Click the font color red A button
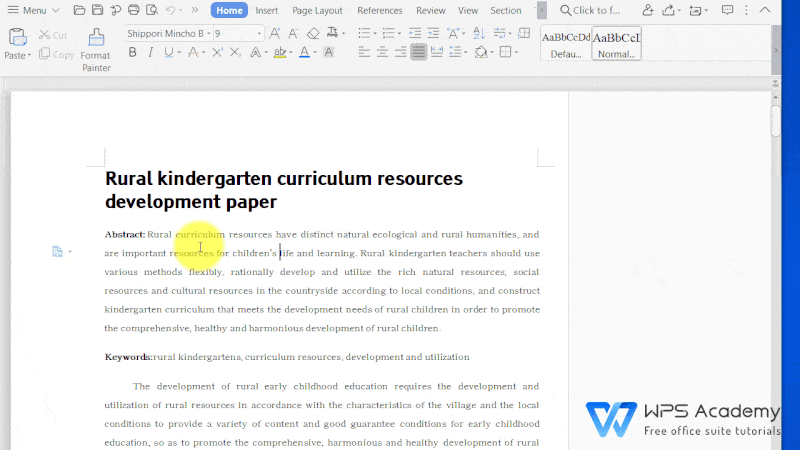Viewport: 800px width, 450px height. 304,52
